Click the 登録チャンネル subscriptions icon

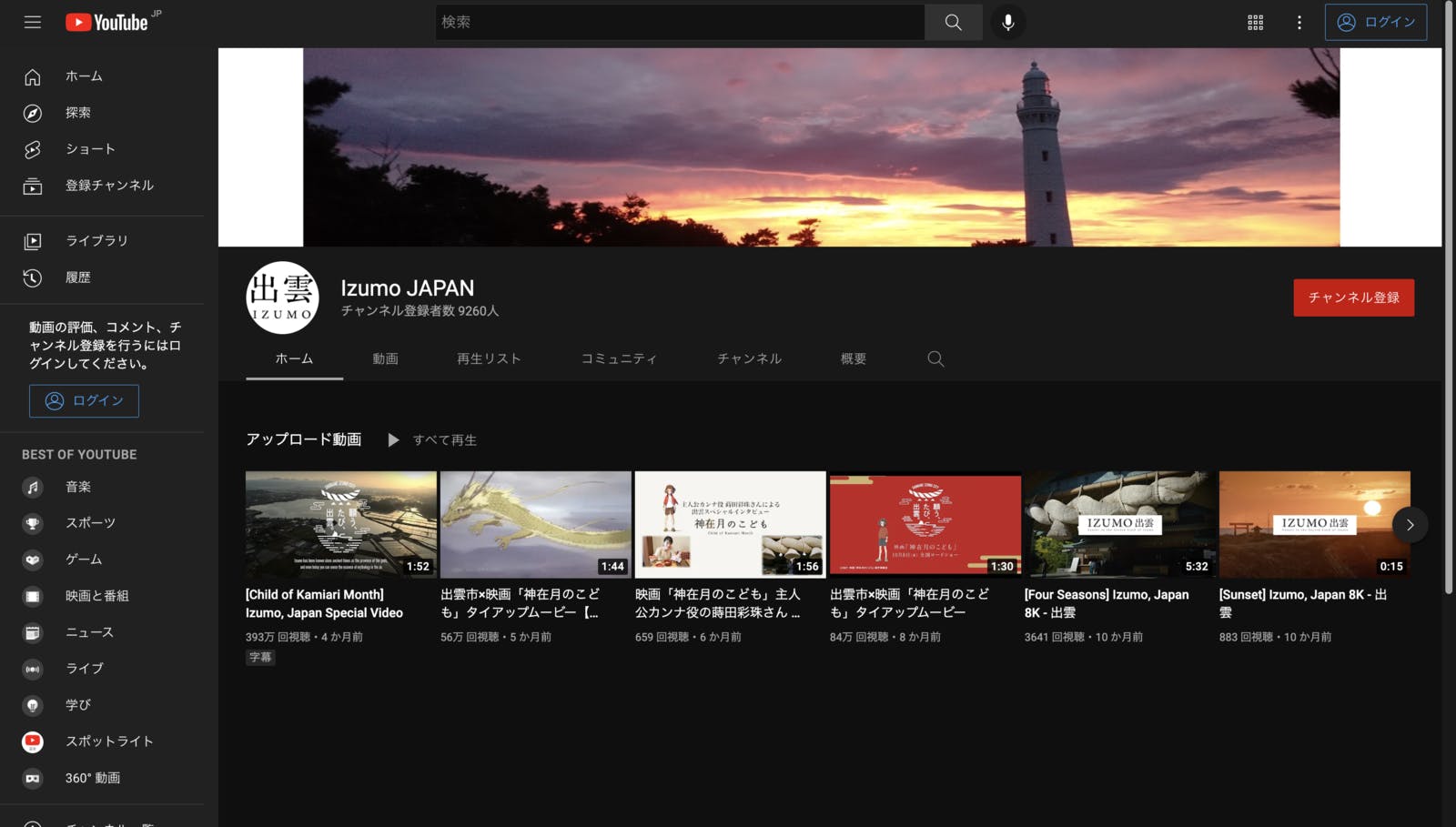[x=33, y=186]
